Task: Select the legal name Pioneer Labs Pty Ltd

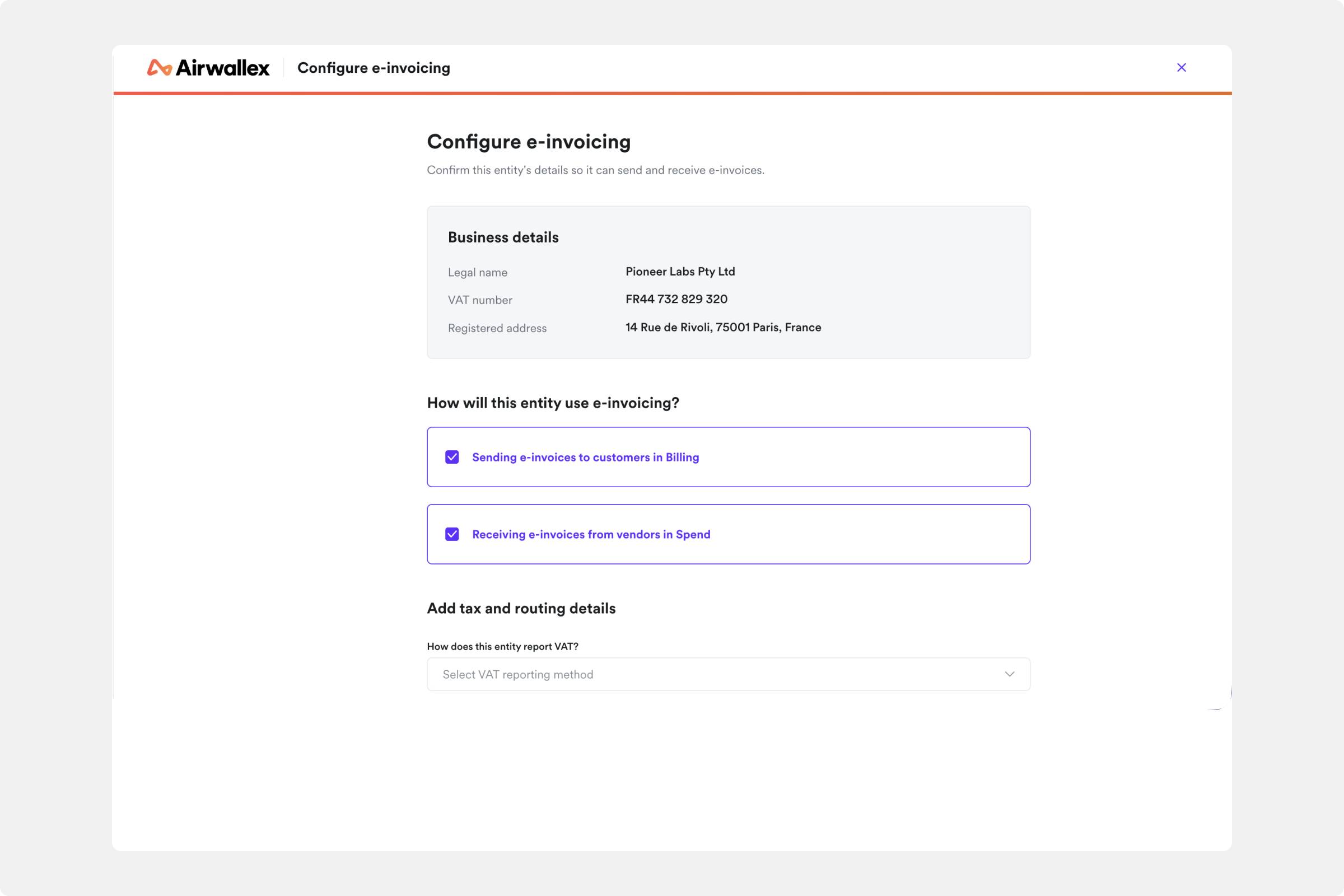Action: [x=680, y=272]
